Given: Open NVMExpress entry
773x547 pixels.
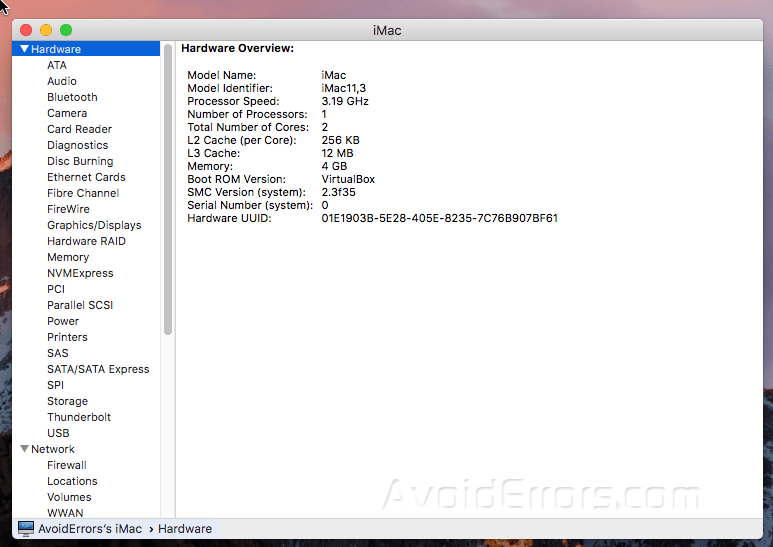Looking at the screenshot, I should click(80, 273).
